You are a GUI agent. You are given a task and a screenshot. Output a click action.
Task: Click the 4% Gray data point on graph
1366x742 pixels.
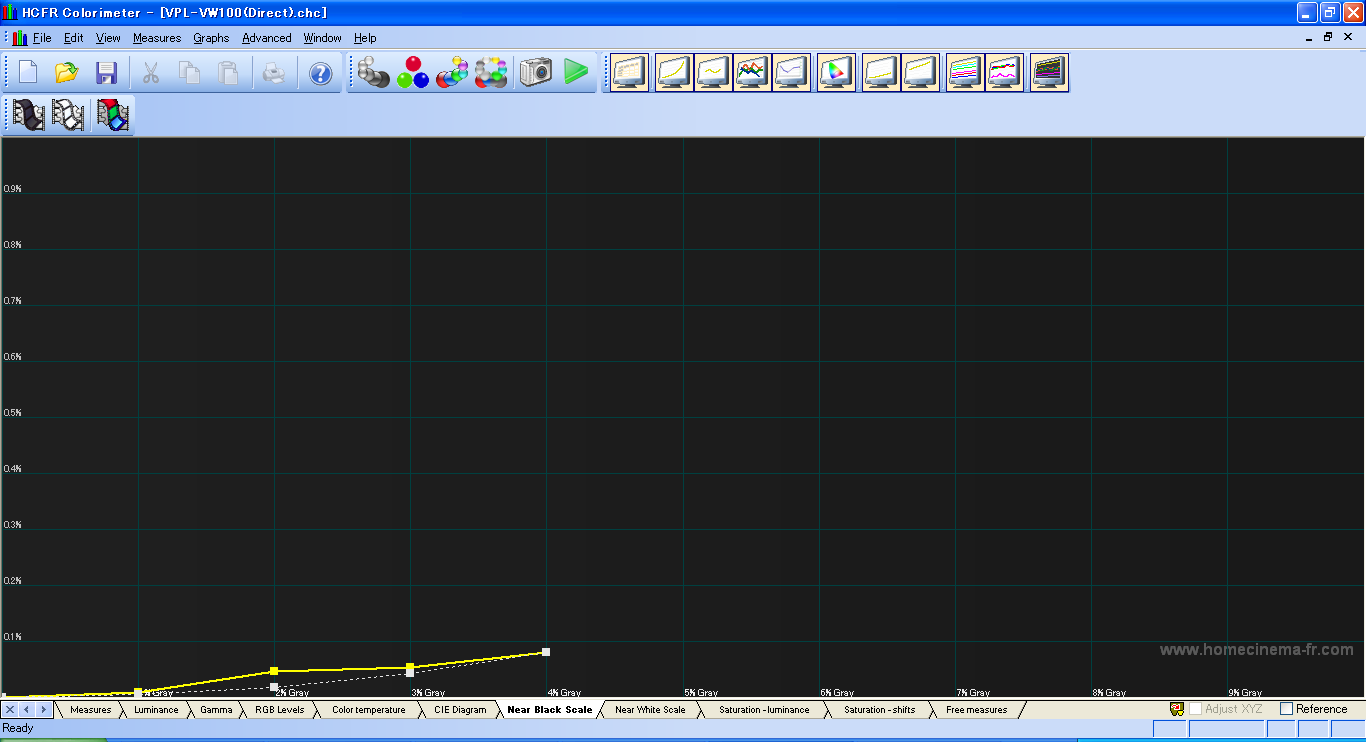click(x=546, y=652)
